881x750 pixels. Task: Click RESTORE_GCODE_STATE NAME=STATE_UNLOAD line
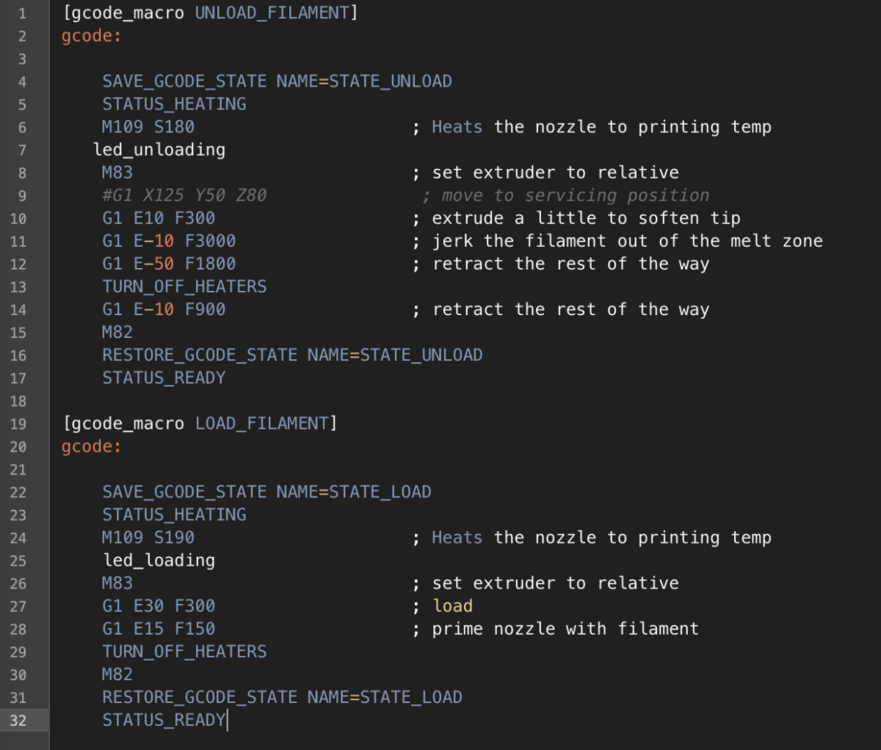coord(292,355)
